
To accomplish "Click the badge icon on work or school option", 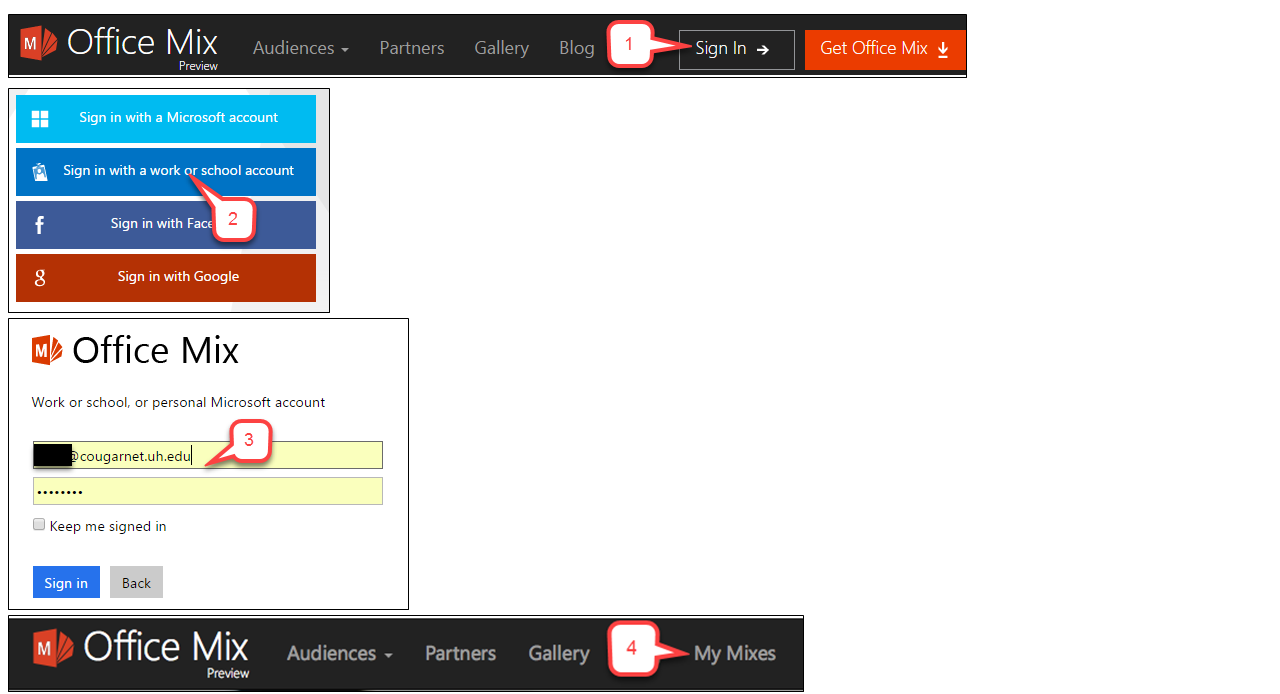I will pyautogui.click(x=40, y=172).
